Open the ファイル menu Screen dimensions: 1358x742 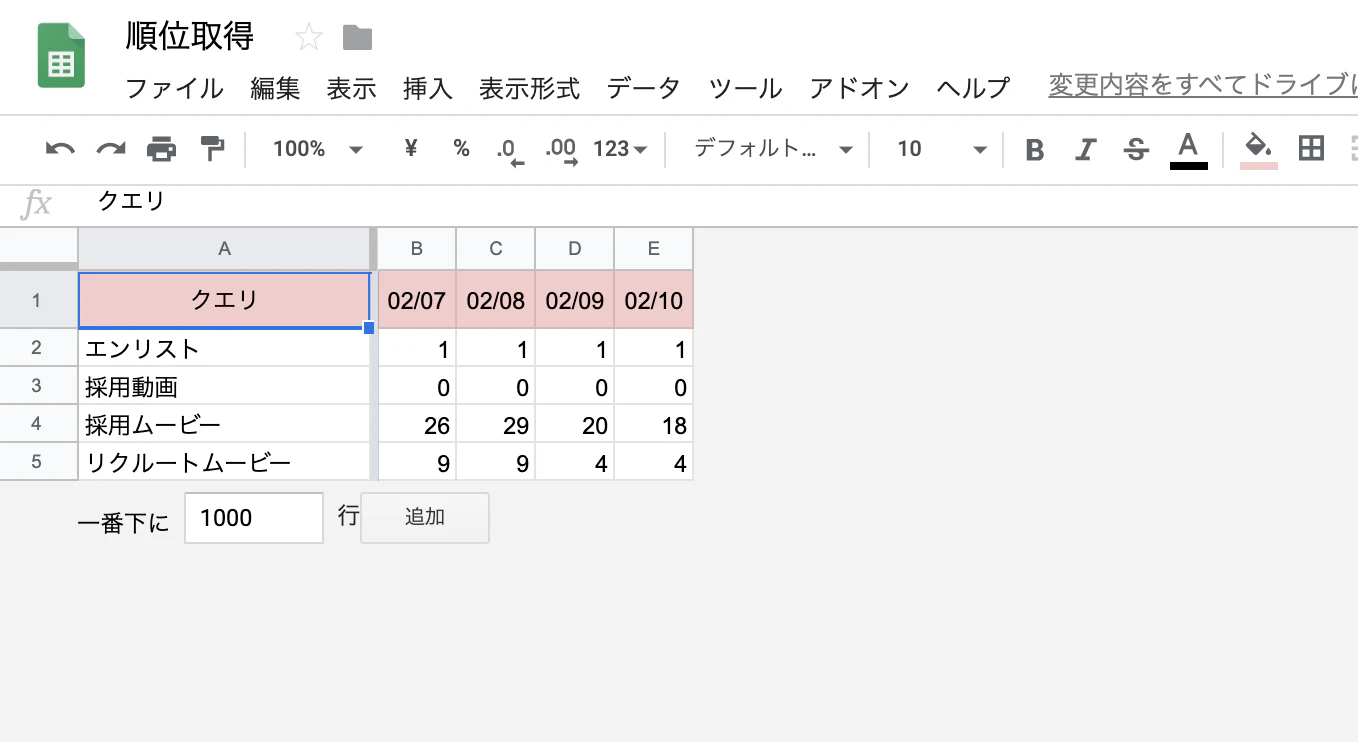point(174,88)
